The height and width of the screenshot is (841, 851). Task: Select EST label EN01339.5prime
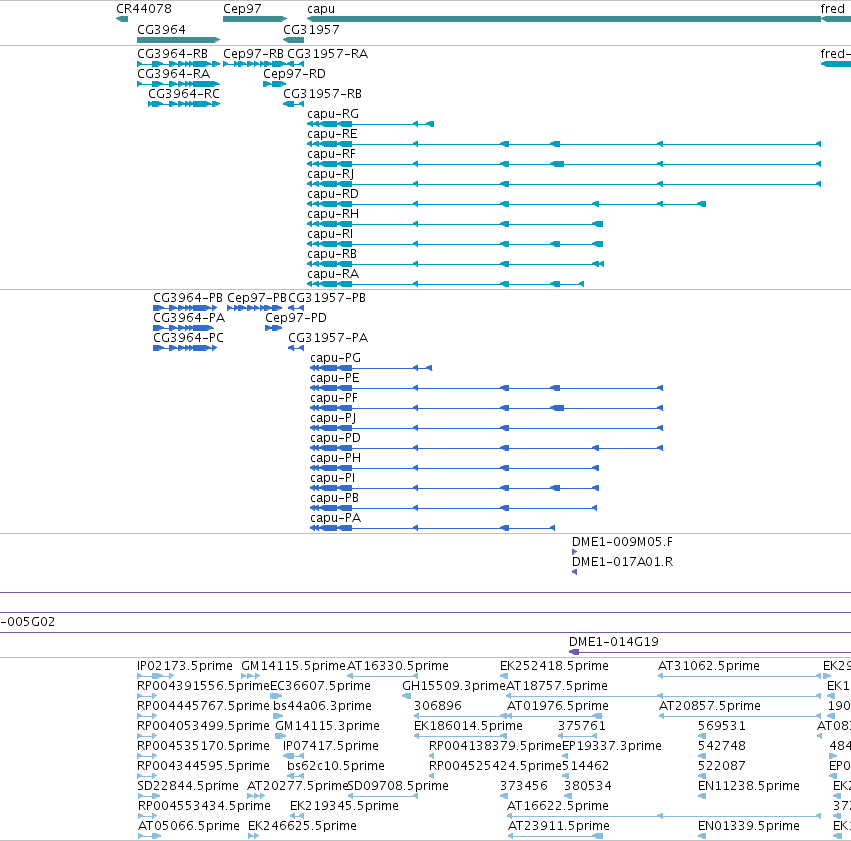pyautogui.click(x=749, y=826)
